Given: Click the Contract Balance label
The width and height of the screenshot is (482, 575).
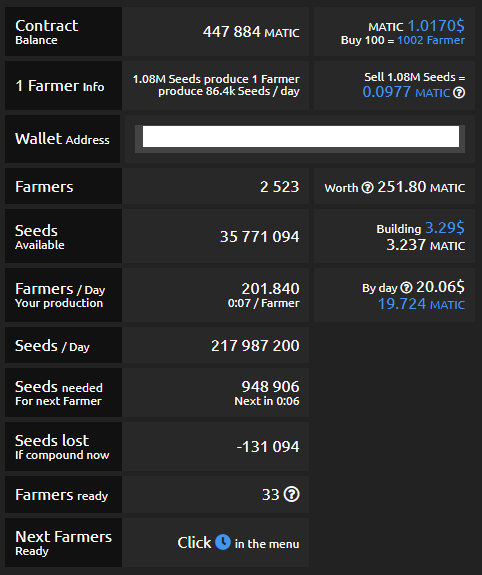Looking at the screenshot, I should pyautogui.click(x=47, y=32).
